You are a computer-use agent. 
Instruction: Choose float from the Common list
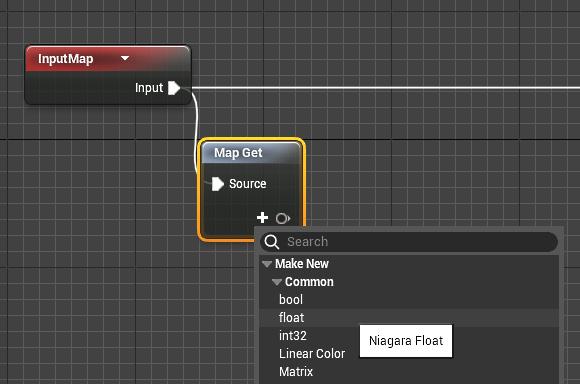(409, 317)
